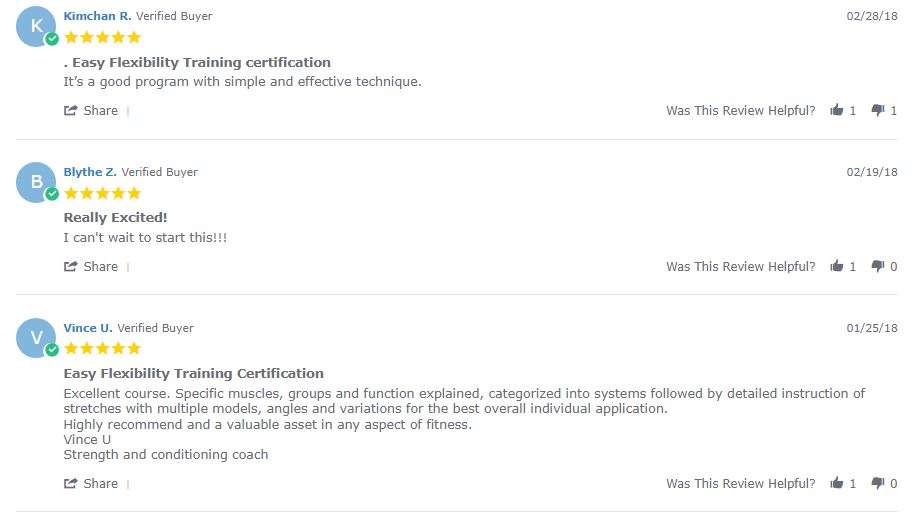The width and height of the screenshot is (924, 513).
Task: Mark Vince U.'s review as helpful
Action: pyautogui.click(x=836, y=483)
